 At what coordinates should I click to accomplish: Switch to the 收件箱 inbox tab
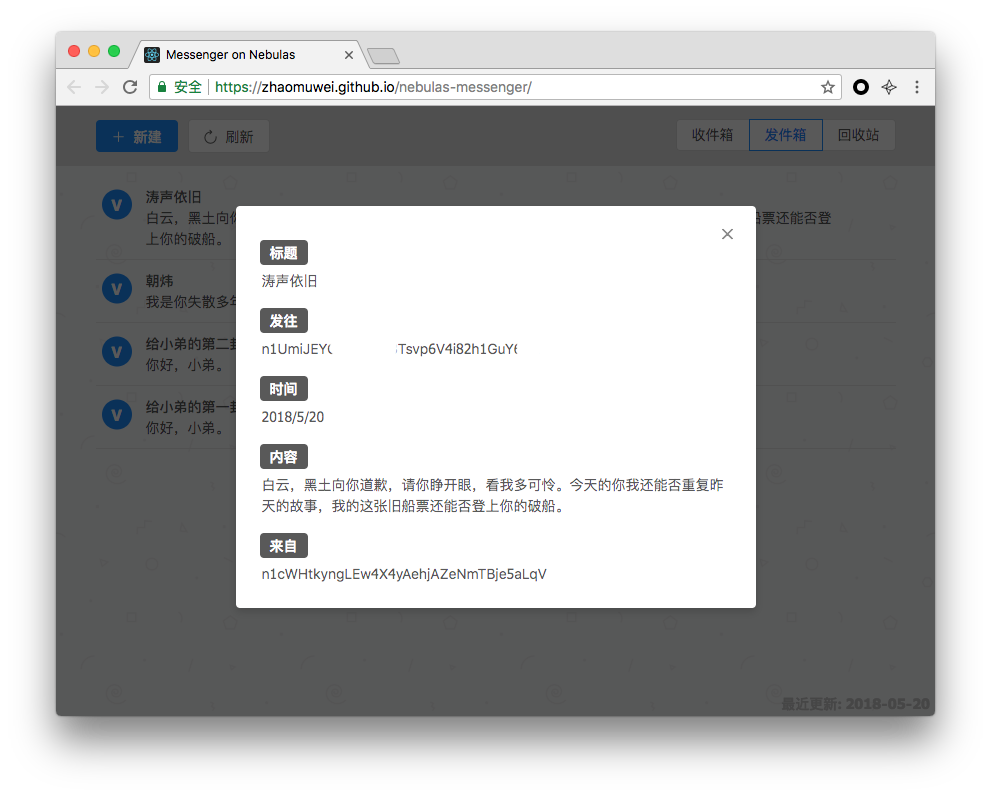pyautogui.click(x=712, y=135)
